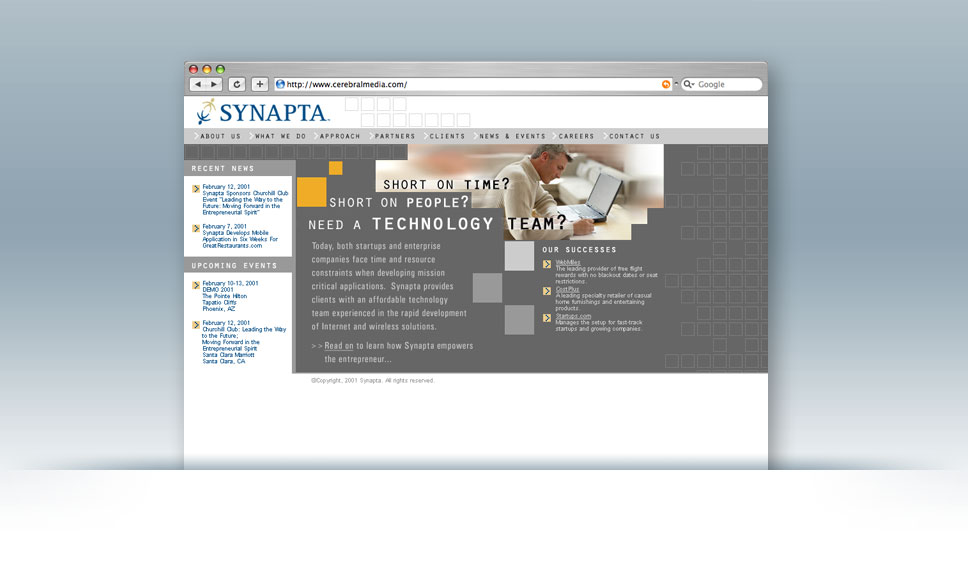Click the yellow zoom window button

[x=207, y=69]
